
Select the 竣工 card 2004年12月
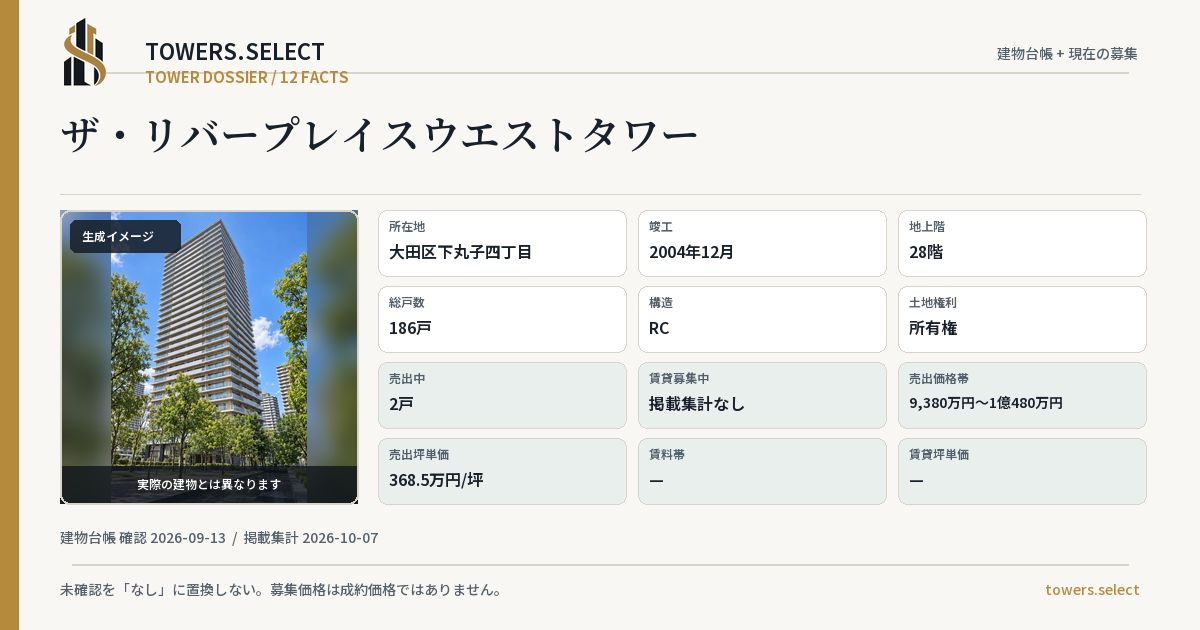pos(762,243)
